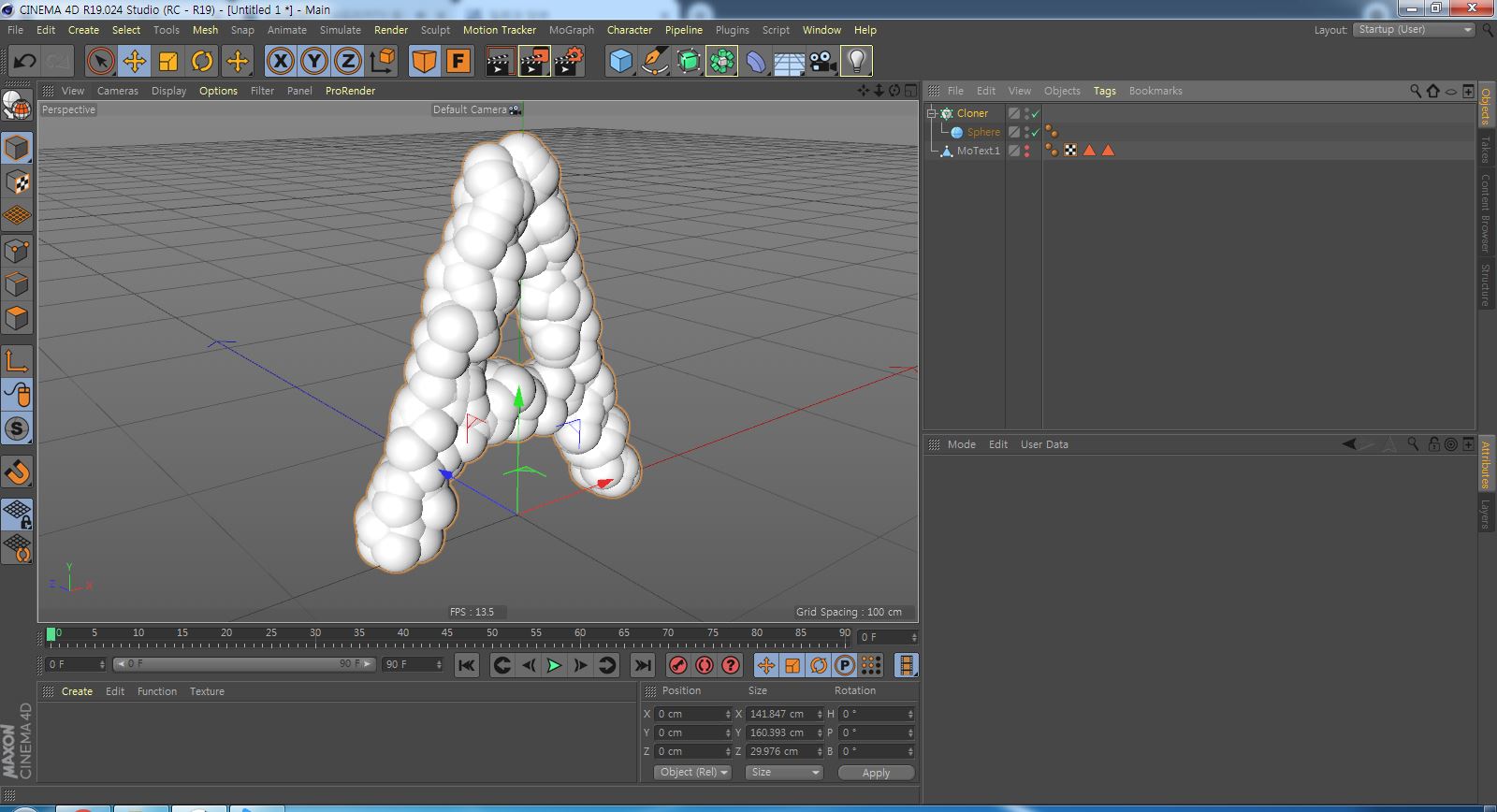Click Record Active Objects button
This screenshot has height=812, width=1497.
tap(678, 665)
